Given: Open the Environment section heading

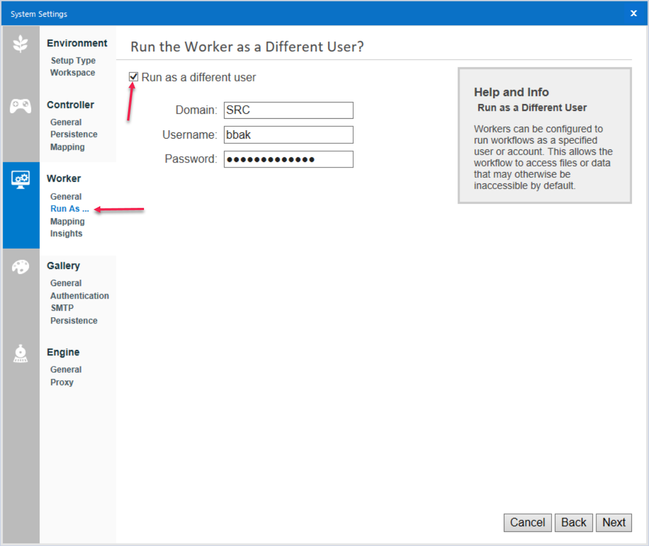Looking at the screenshot, I should click(77, 43).
